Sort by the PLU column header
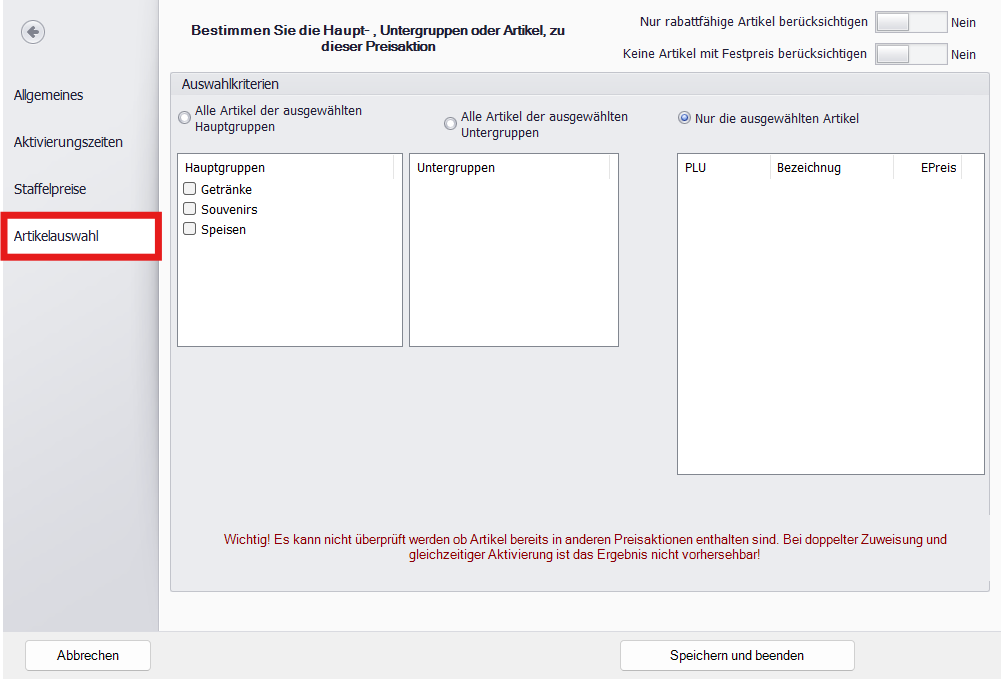This screenshot has height=679, width=1001. 724,167
